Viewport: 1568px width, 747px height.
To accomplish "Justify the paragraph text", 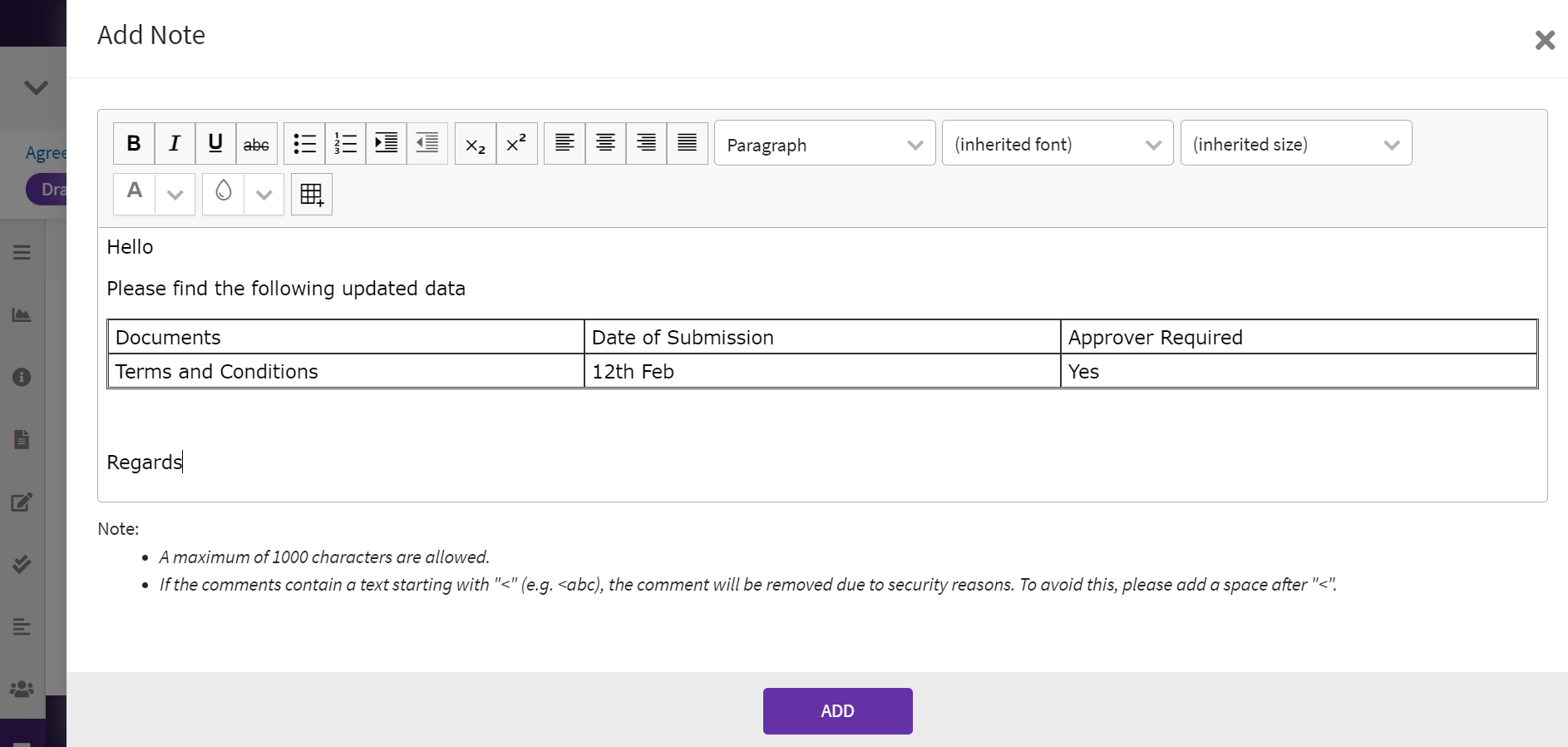I will (687, 144).
